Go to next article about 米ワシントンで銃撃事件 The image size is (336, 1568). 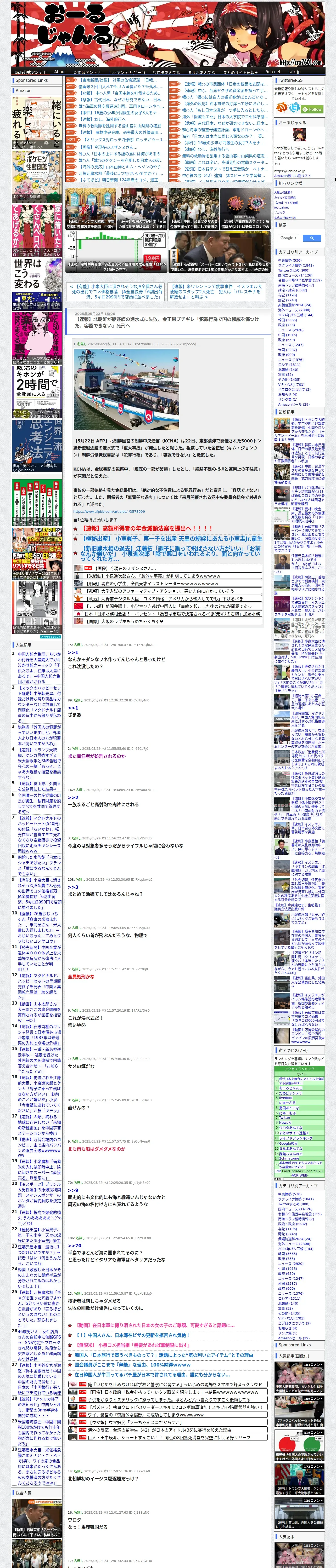pyautogui.click(x=216, y=292)
